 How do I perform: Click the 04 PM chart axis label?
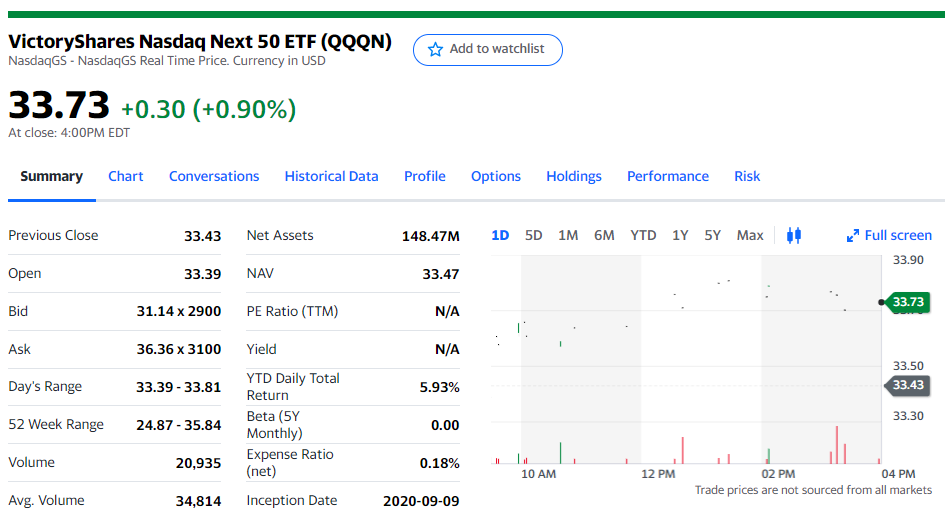pyautogui.click(x=898, y=474)
